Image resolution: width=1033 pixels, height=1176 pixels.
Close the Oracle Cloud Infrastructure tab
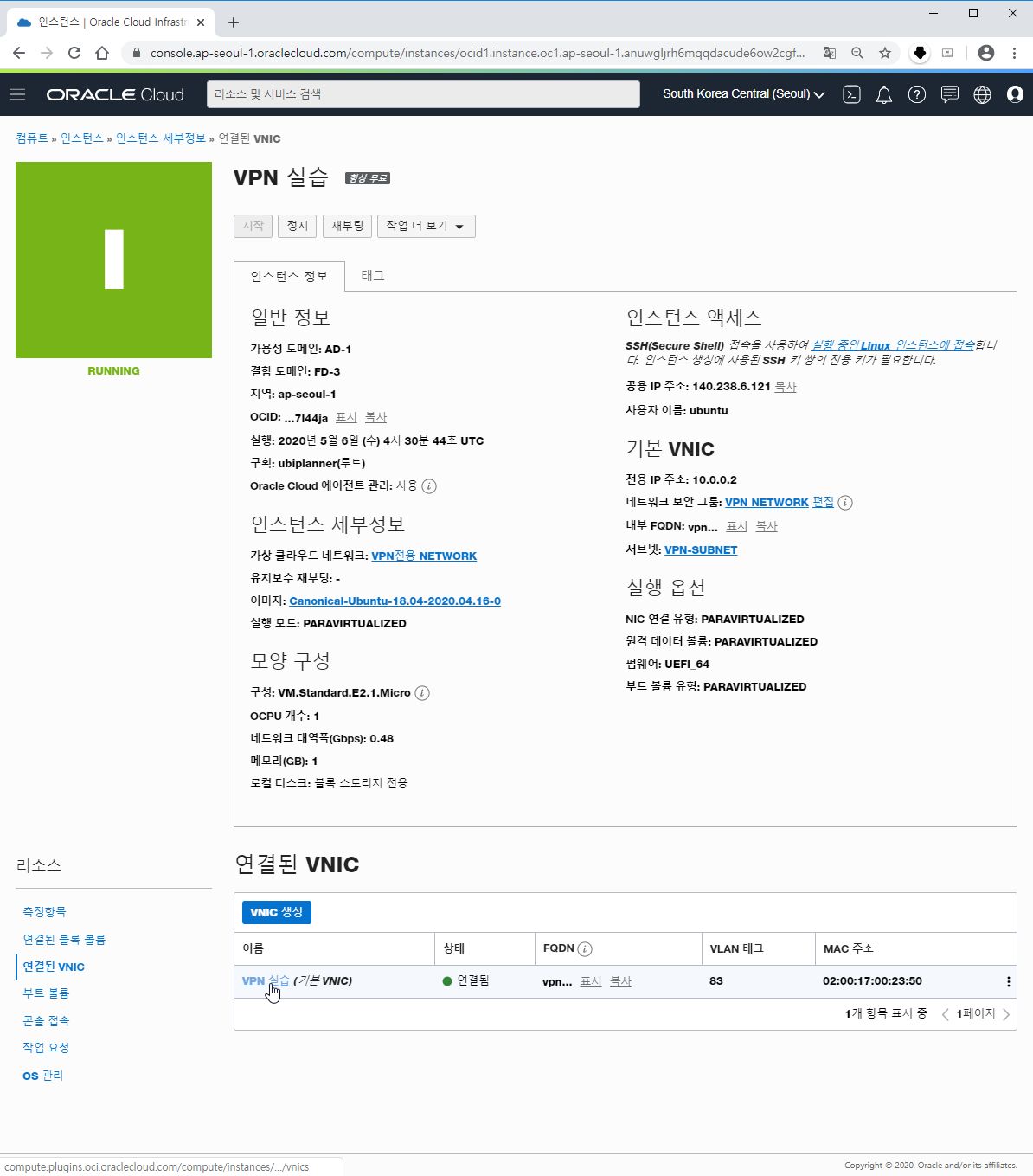(201, 22)
